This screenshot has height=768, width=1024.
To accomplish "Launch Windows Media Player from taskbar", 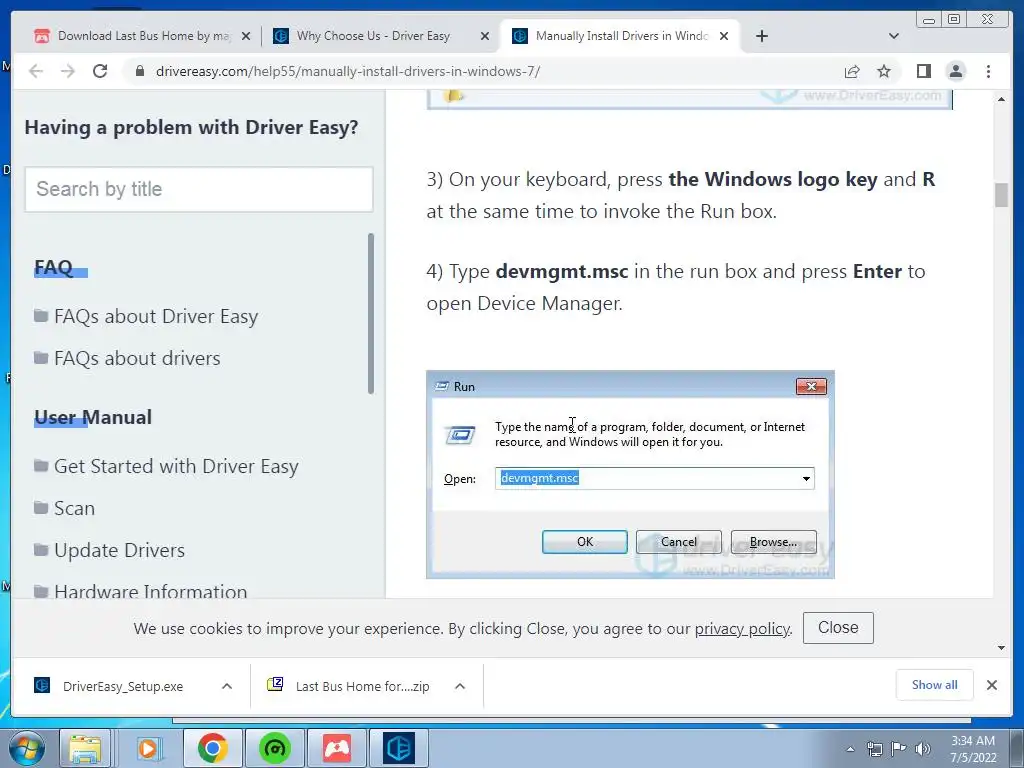I will point(149,748).
